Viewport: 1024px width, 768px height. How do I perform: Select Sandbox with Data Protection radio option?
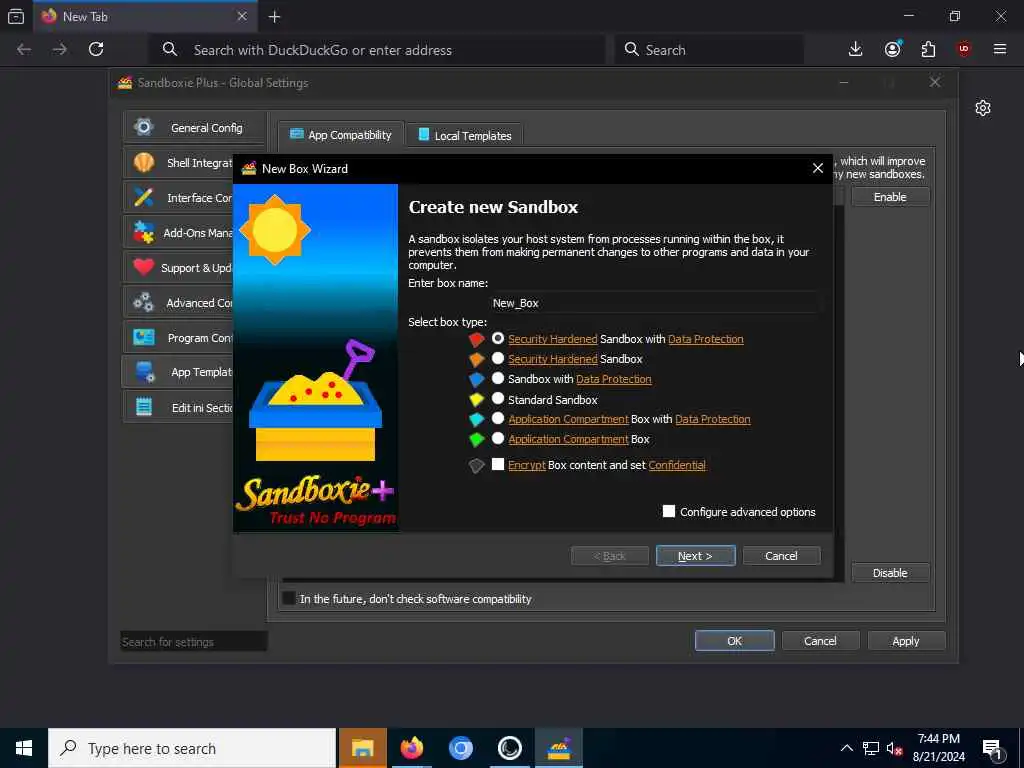pos(498,379)
